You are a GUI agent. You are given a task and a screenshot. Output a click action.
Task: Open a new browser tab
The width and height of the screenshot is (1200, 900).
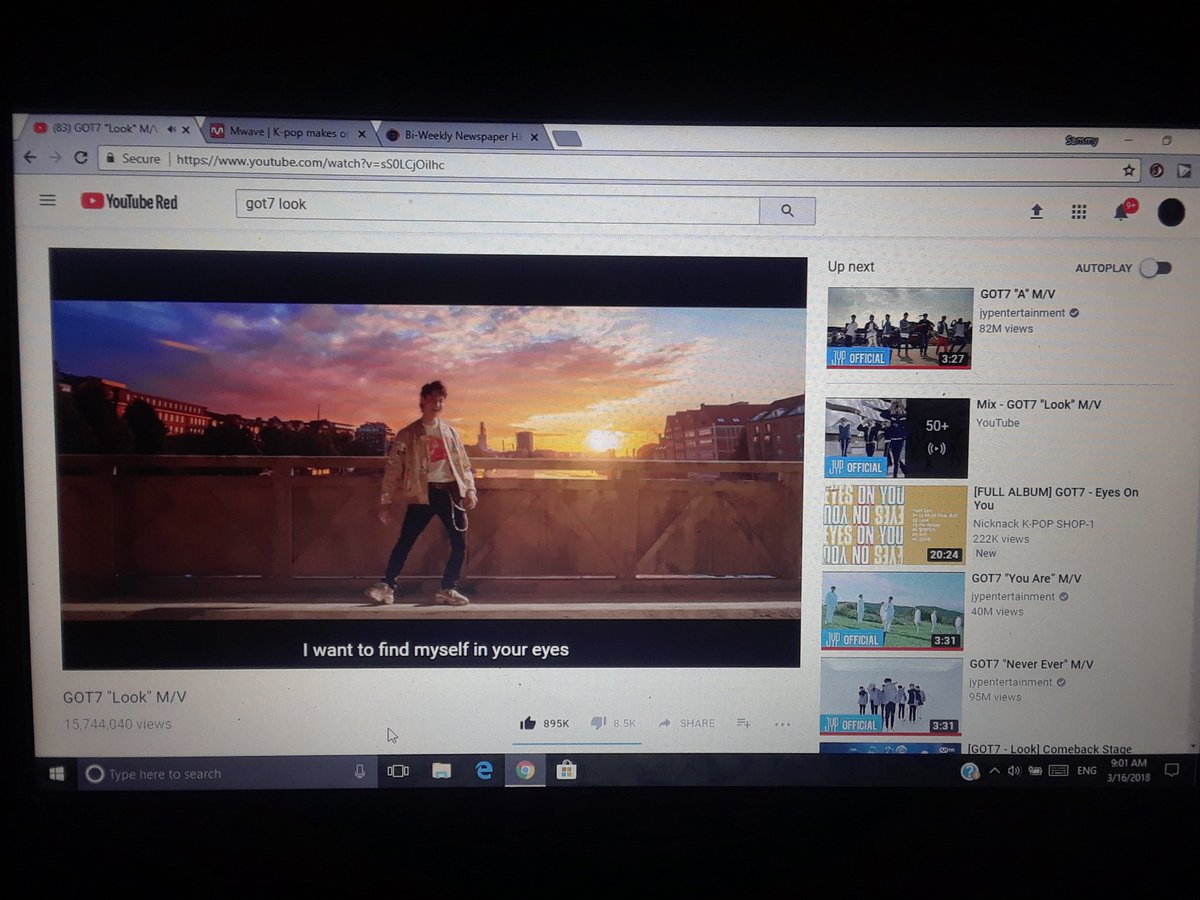pos(567,139)
